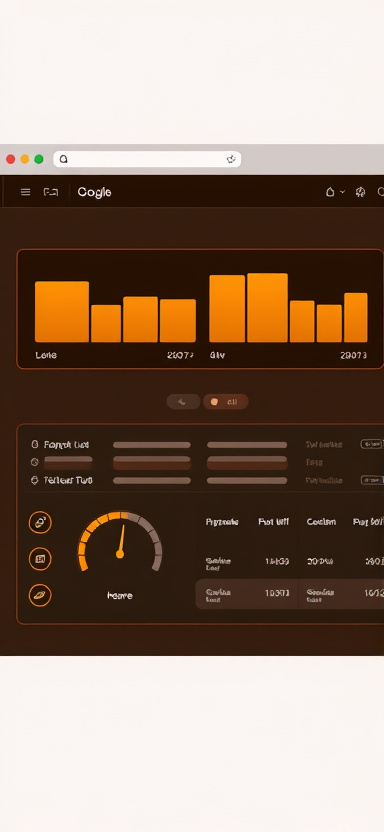This screenshot has height=832, width=384.
Task: Click inside the browser address bar
Action: coord(147,159)
